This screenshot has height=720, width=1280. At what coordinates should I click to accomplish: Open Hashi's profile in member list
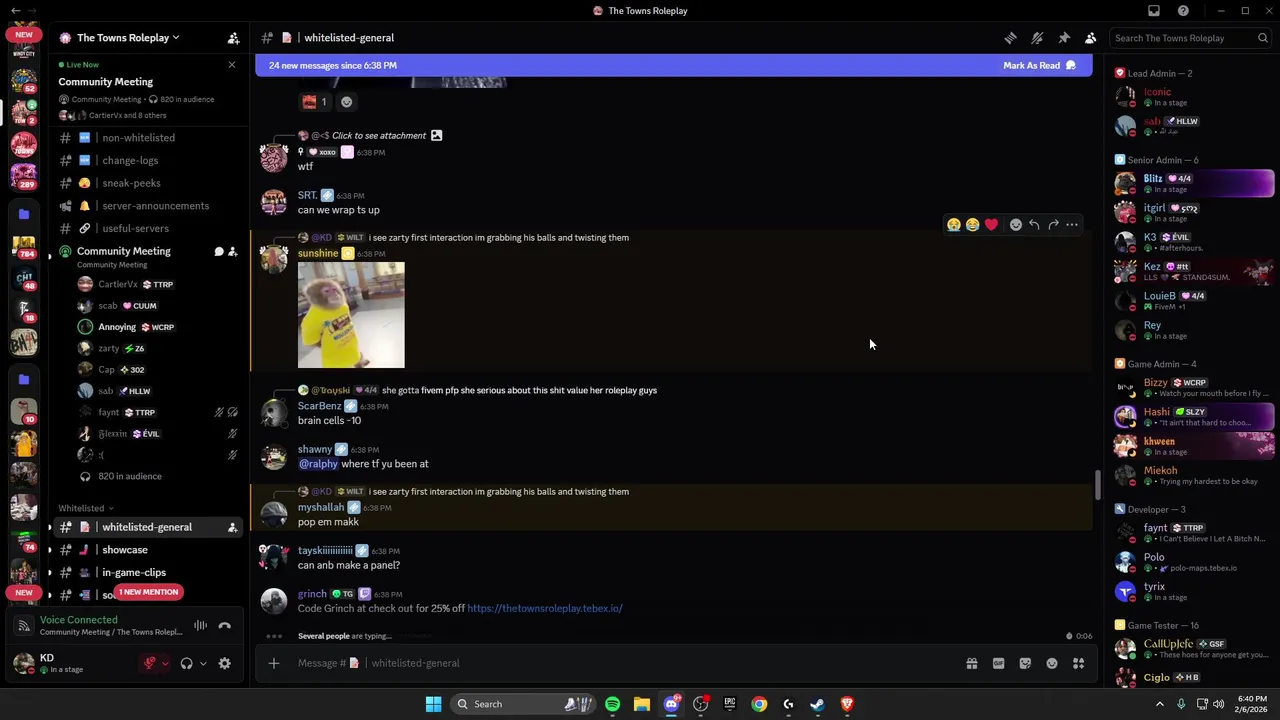point(1194,417)
